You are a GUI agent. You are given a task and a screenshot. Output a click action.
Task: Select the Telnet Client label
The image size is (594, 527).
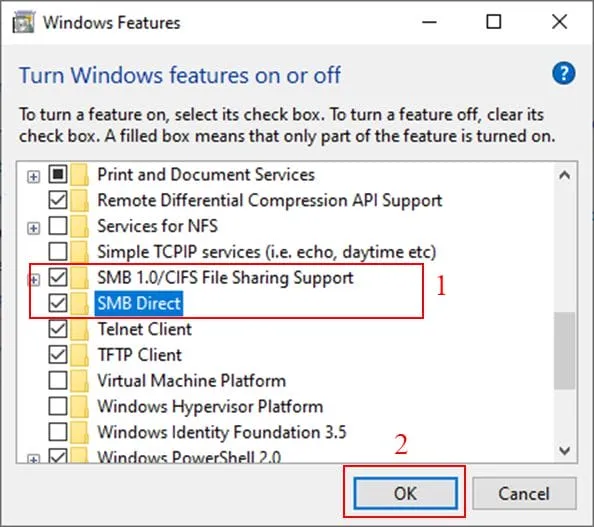pos(145,329)
